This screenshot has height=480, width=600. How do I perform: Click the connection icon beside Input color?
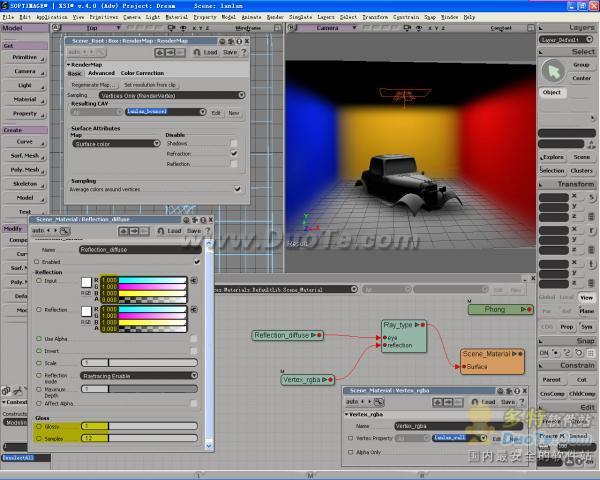tap(193, 283)
